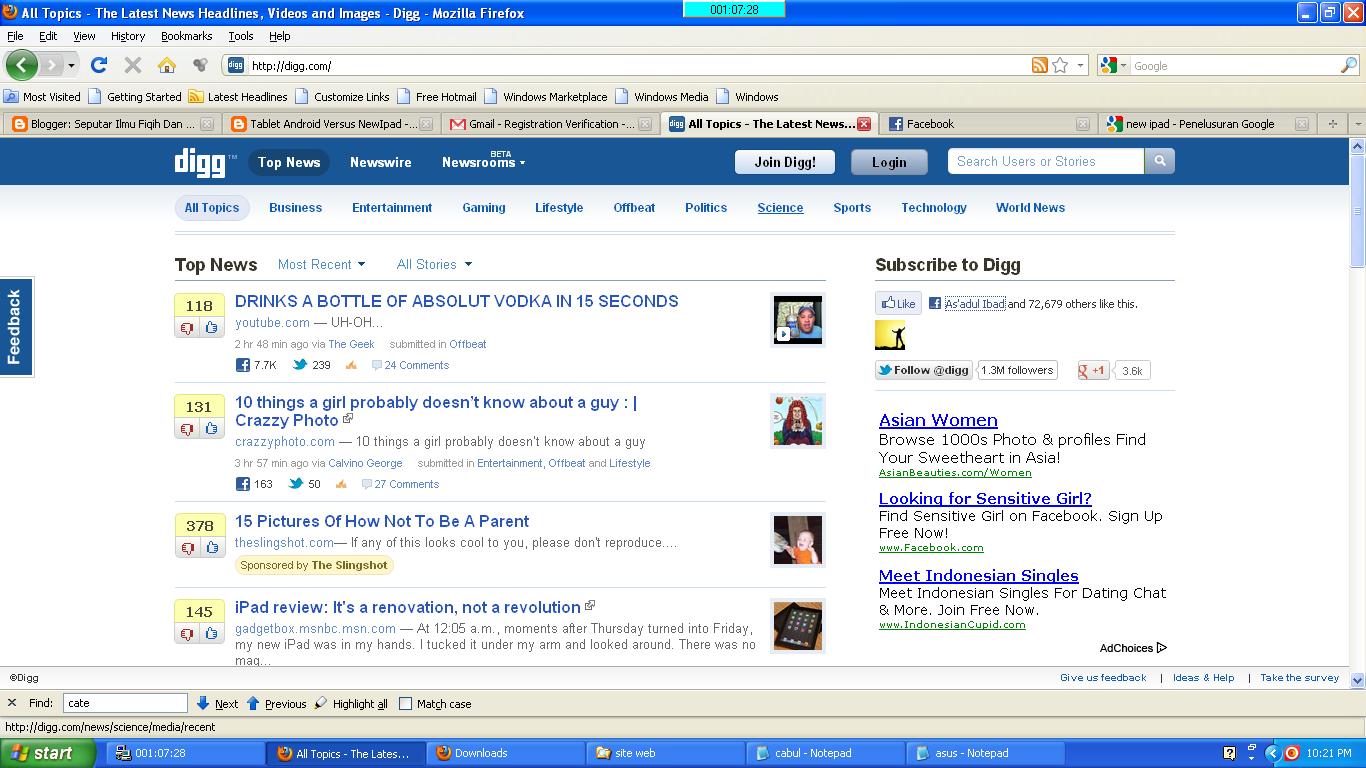This screenshot has width=1366, height=768.
Task: Click in the Search Users or Stories field
Action: tap(1045, 161)
